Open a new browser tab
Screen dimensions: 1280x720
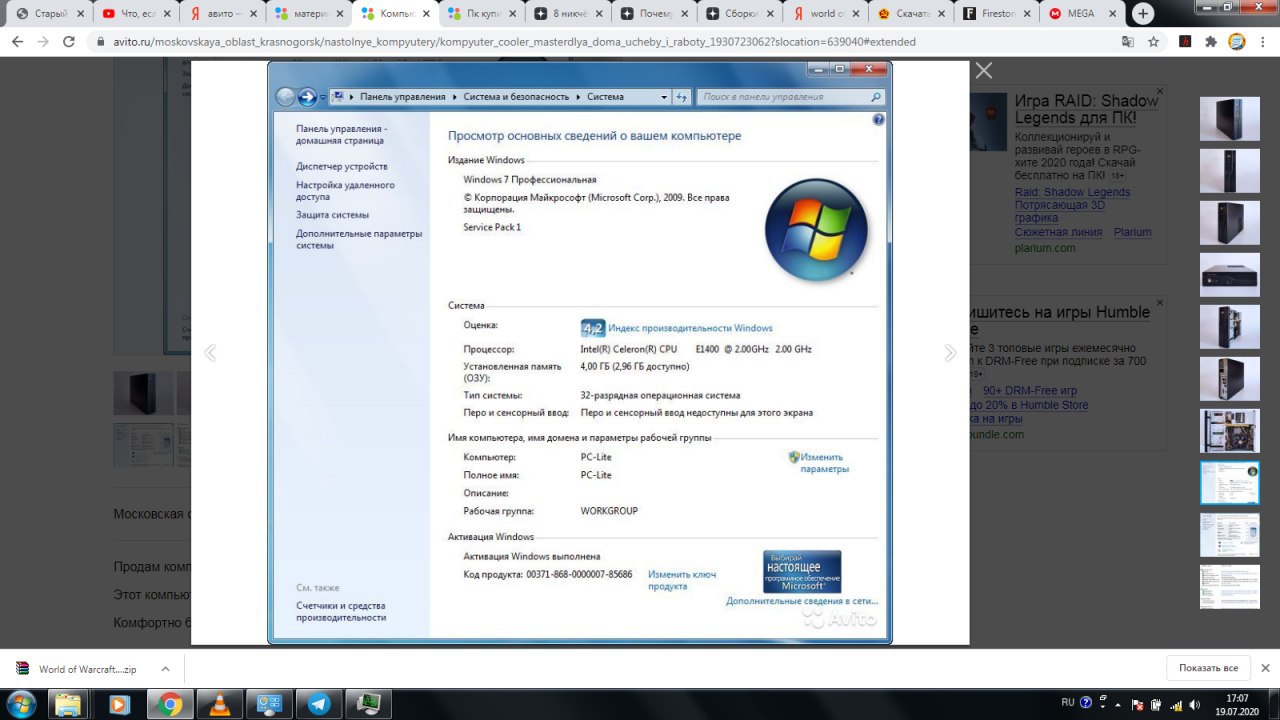(1143, 14)
